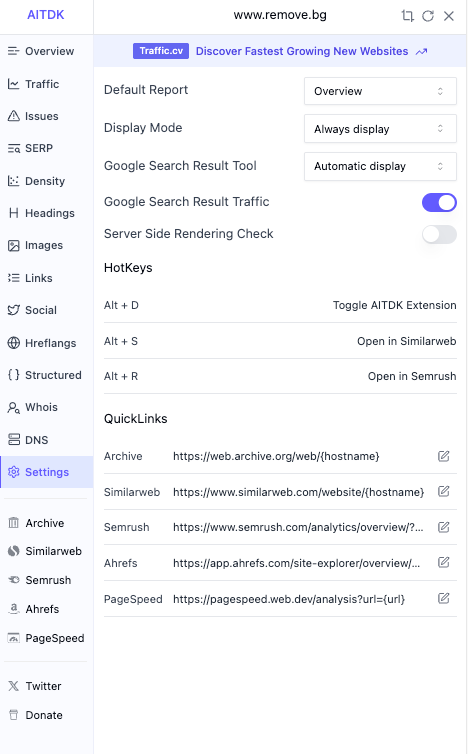The width and height of the screenshot is (468, 754).
Task: Click the Semrush logo icon in sidebar
Action: 13,580
